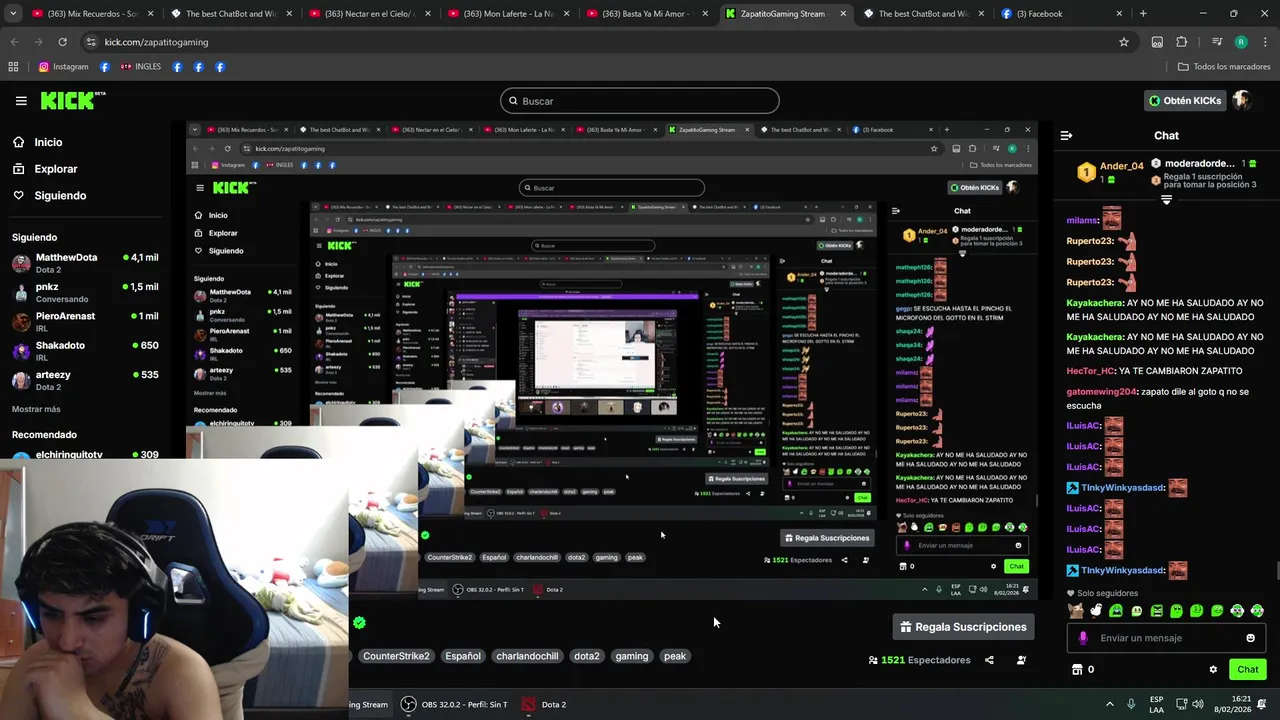The image size is (1280, 720).
Task: Bookmark this page with the star
Action: (x=1124, y=42)
